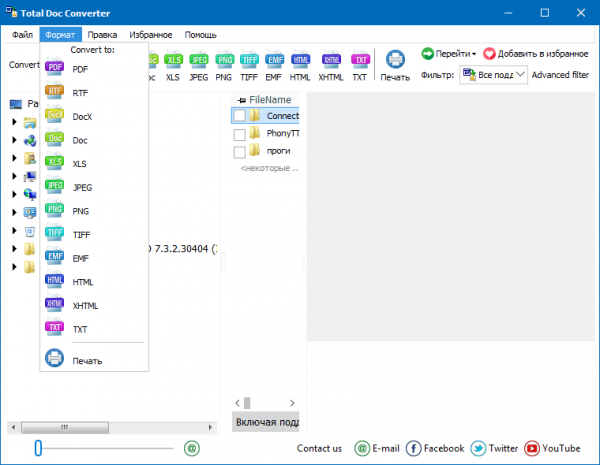Open the YouTube channel icon
The height and width of the screenshot is (465, 600).
532,449
